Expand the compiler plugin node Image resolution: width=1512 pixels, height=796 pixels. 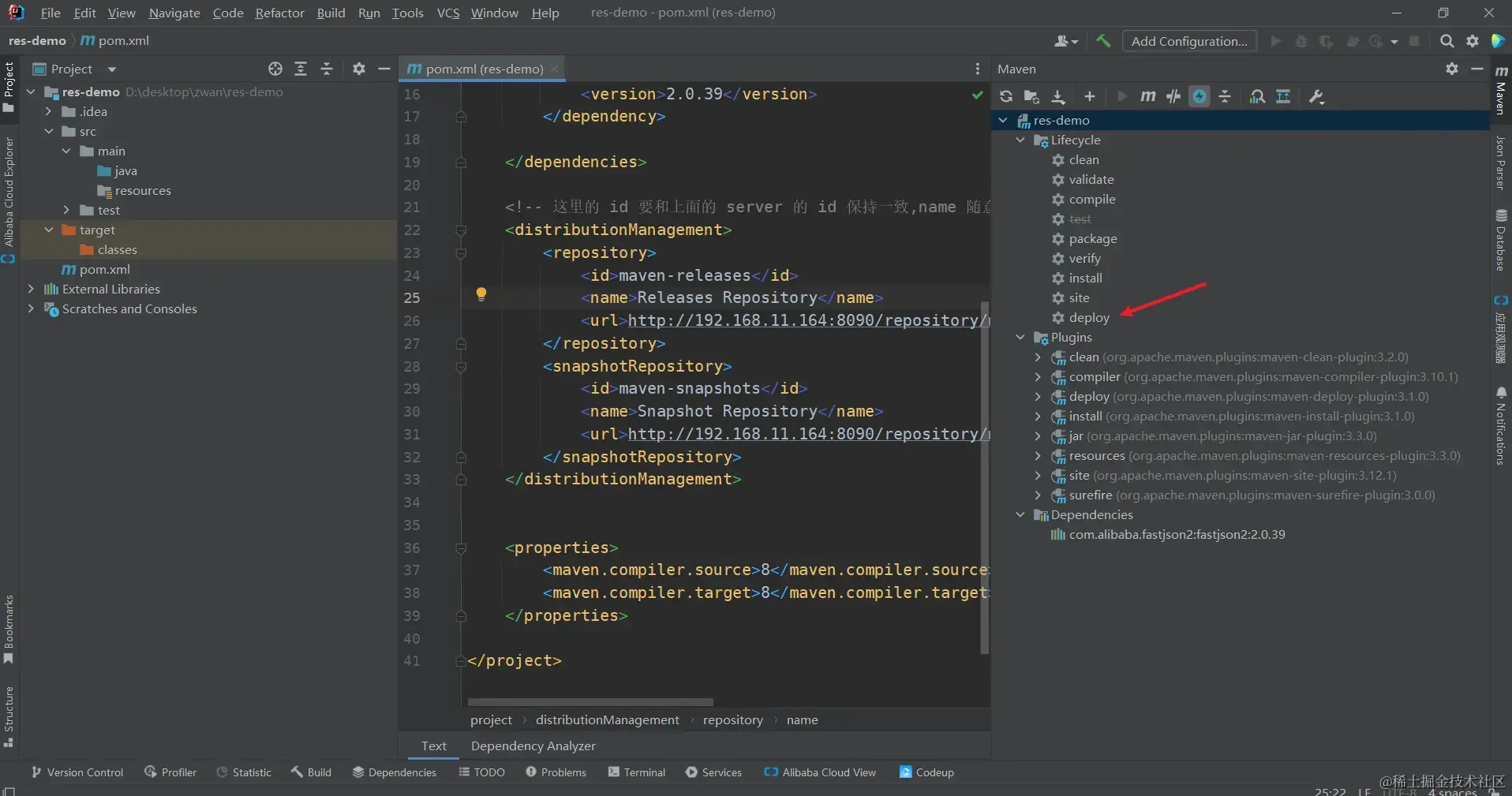tap(1038, 376)
